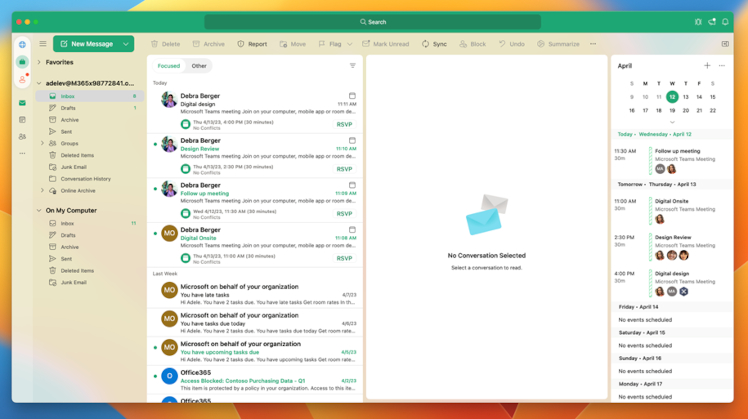Viewport: 748px width, 419px height.
Task: Open the New Message dropdown arrow
Action: pos(126,44)
